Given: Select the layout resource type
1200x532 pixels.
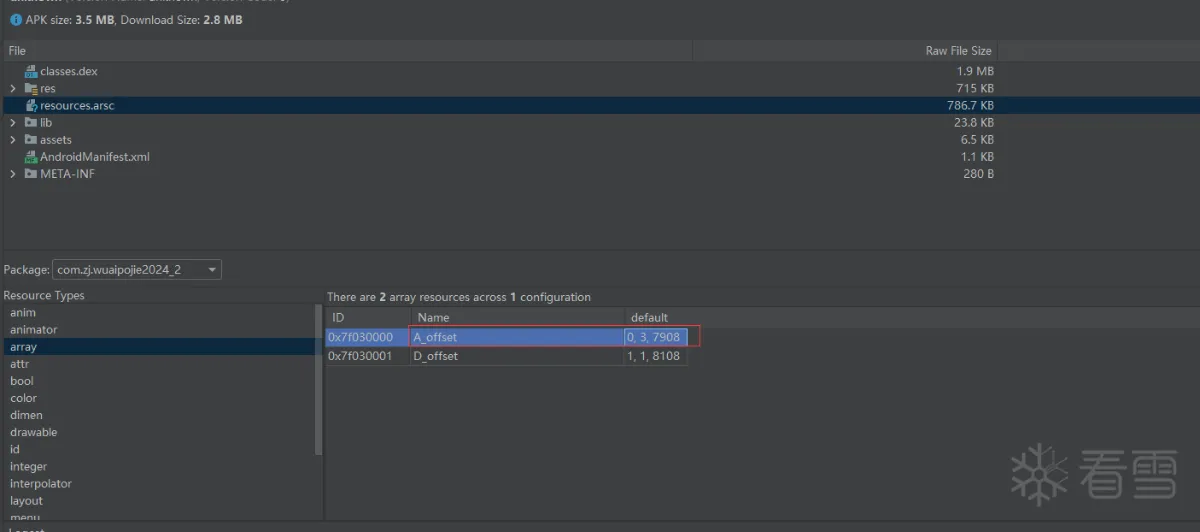Looking at the screenshot, I should [27, 501].
